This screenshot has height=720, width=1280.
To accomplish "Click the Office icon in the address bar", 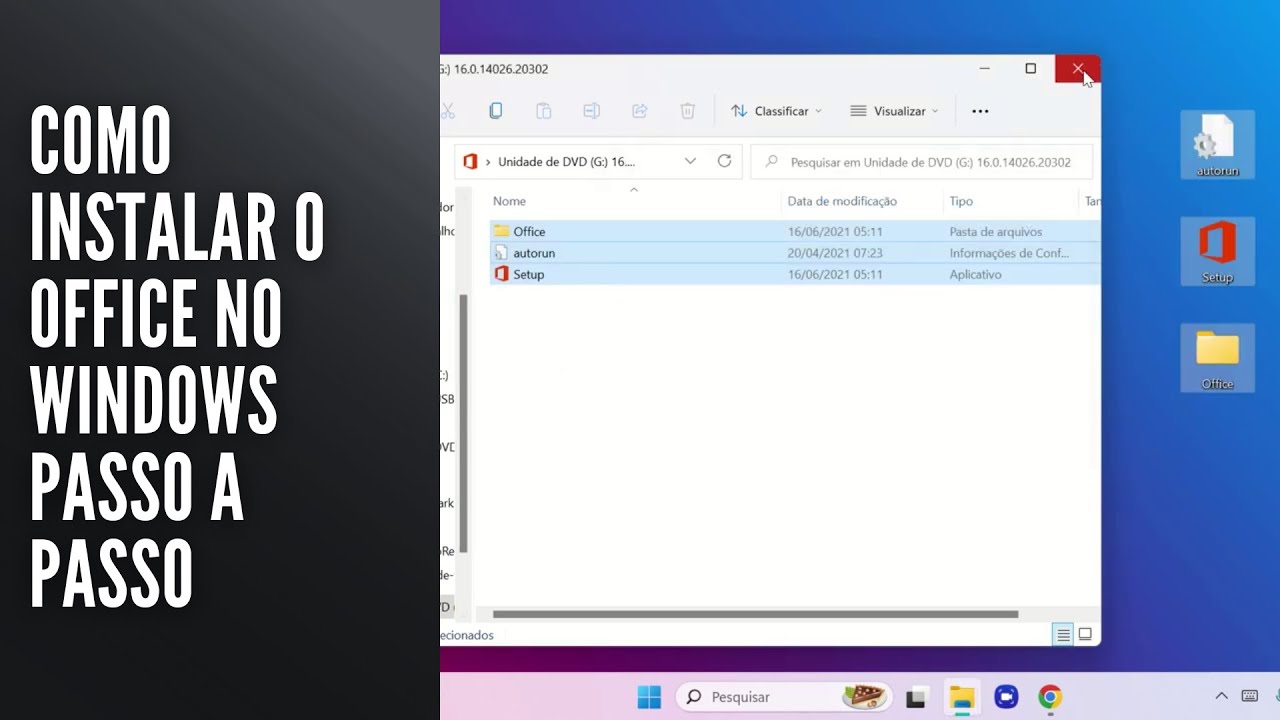I will (471, 161).
